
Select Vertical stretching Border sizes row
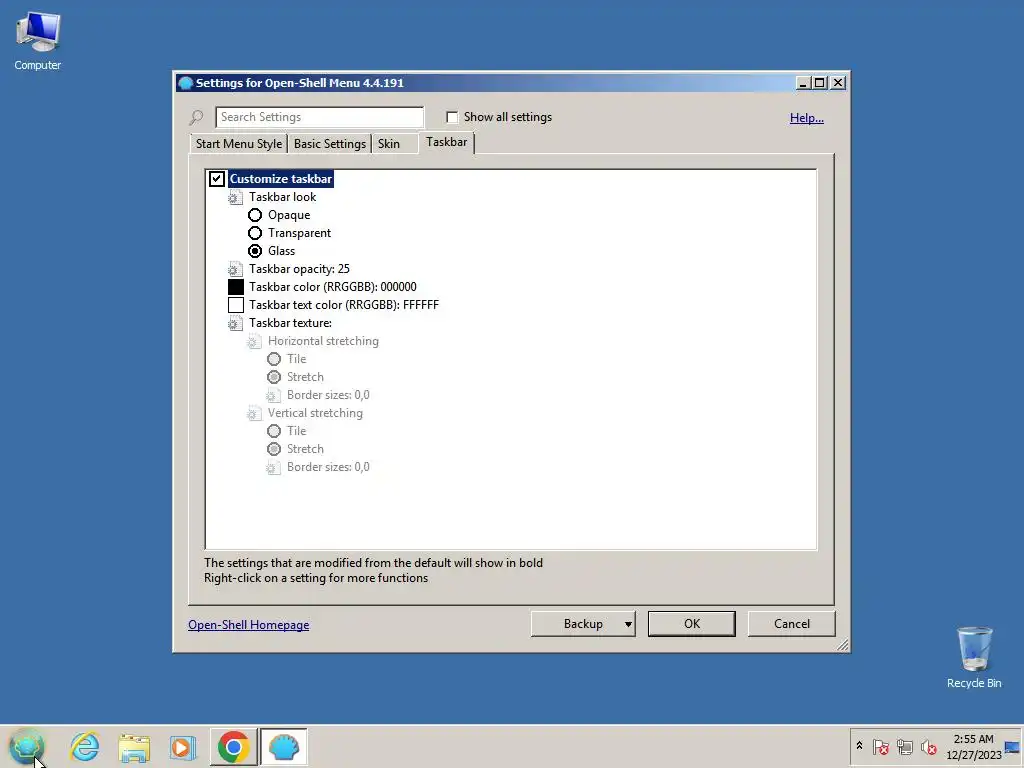coord(328,467)
